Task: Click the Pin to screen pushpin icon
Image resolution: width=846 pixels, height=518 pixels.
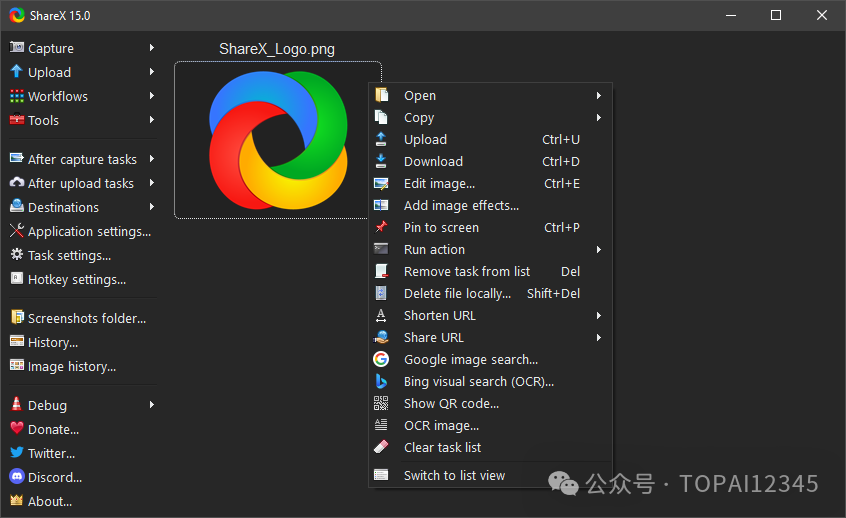Action: pyautogui.click(x=381, y=228)
